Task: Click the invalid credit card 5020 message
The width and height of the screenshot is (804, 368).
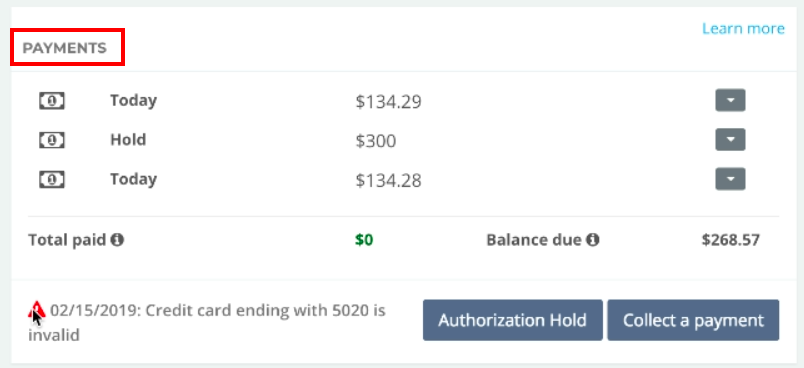Action: [207, 323]
